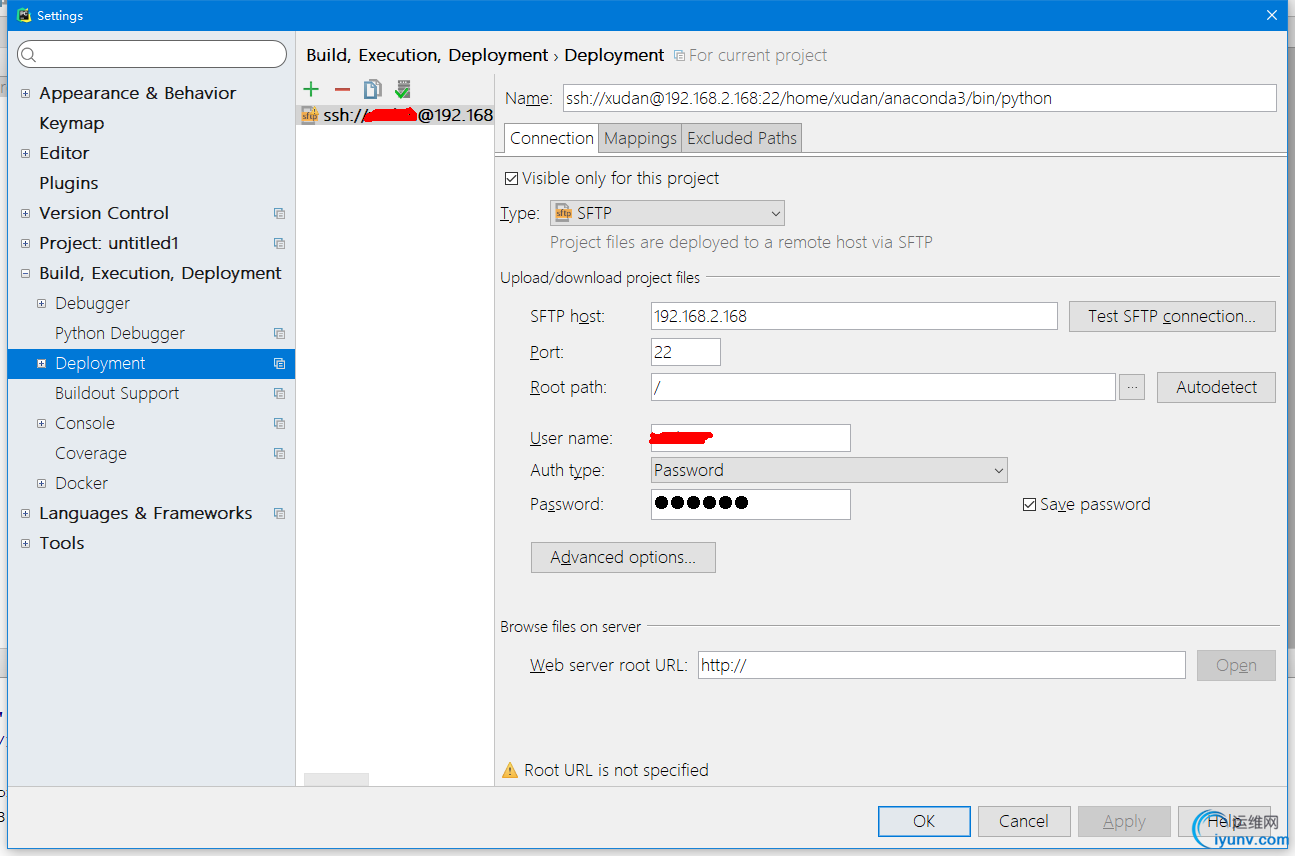Expand the Editor tree node
1295x856 pixels.
[x=25, y=153]
